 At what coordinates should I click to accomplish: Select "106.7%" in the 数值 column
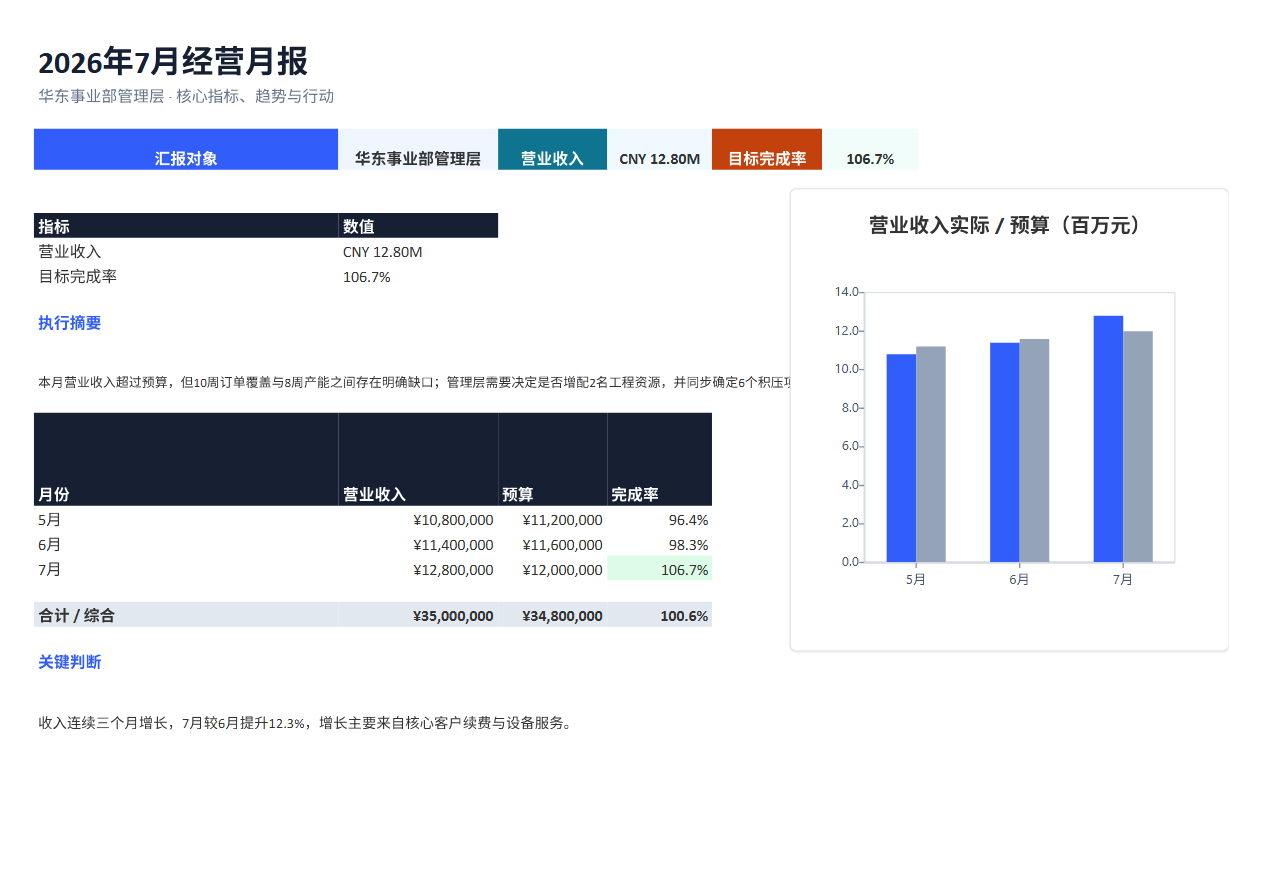tap(418, 277)
